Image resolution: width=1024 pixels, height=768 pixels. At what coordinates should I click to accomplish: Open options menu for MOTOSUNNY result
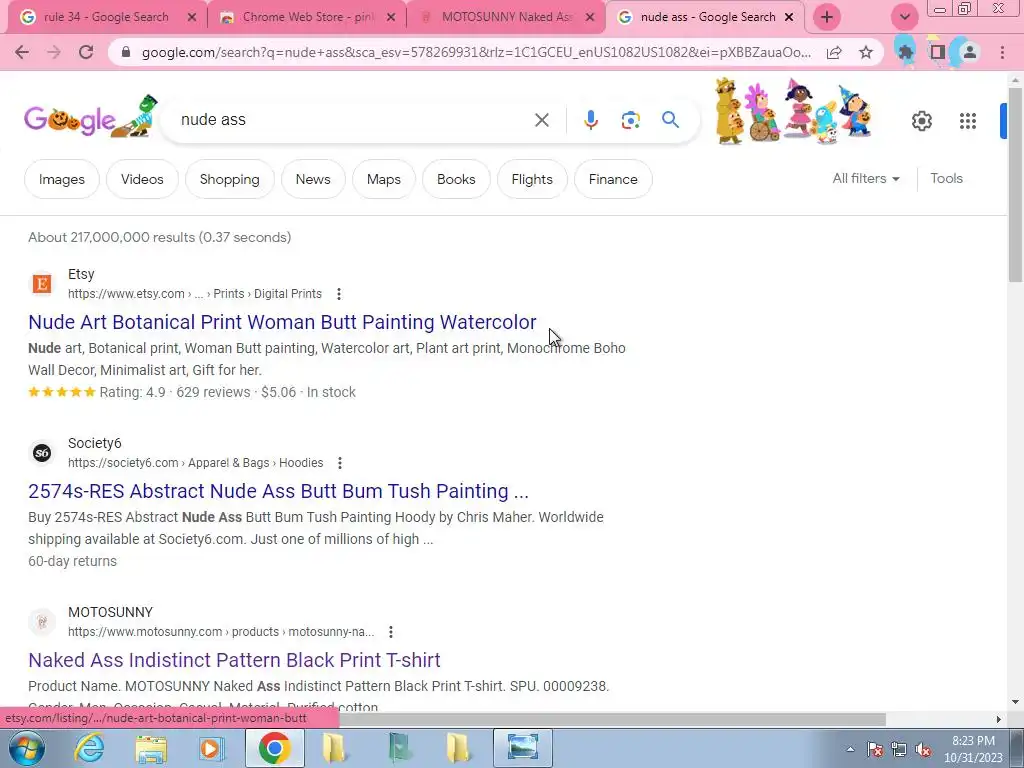click(391, 632)
